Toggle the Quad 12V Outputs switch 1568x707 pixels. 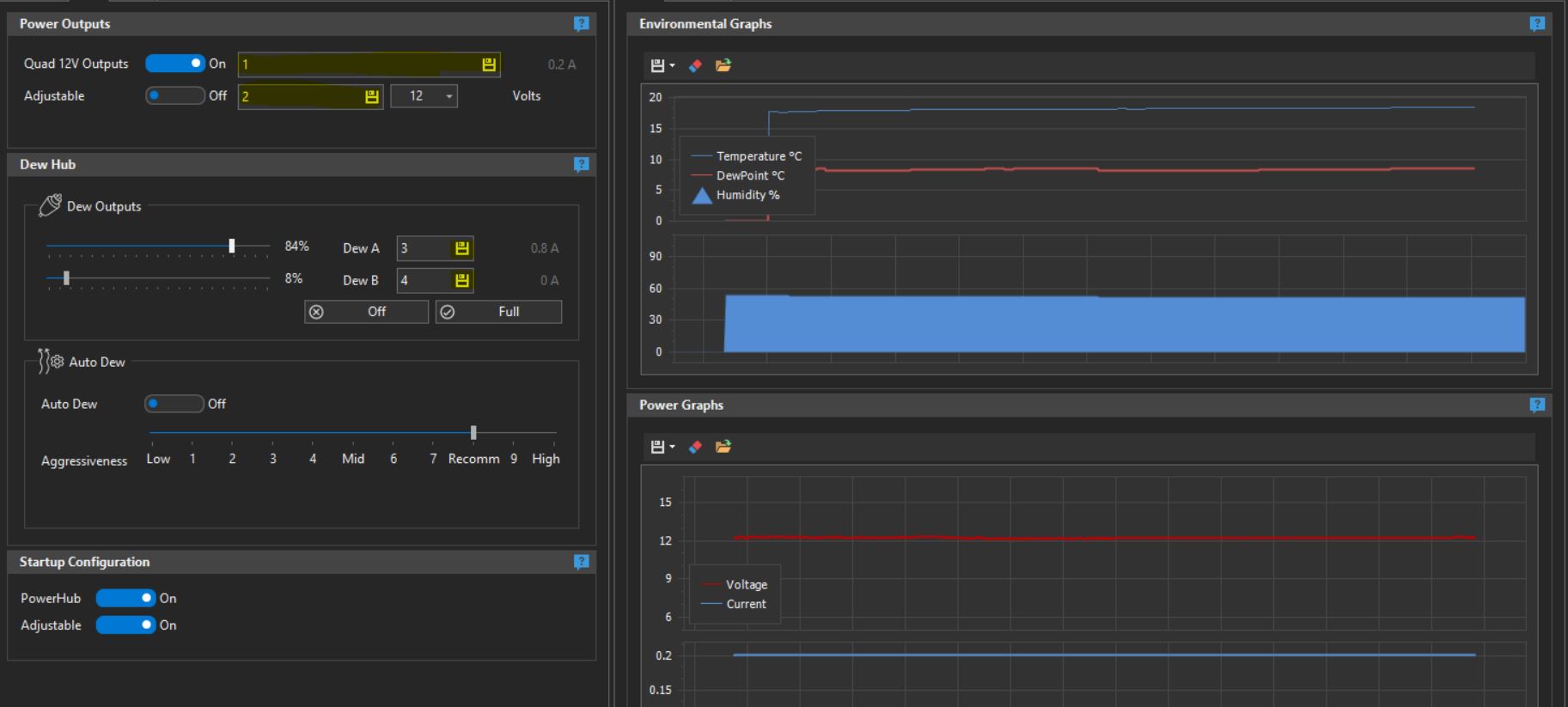(x=175, y=64)
